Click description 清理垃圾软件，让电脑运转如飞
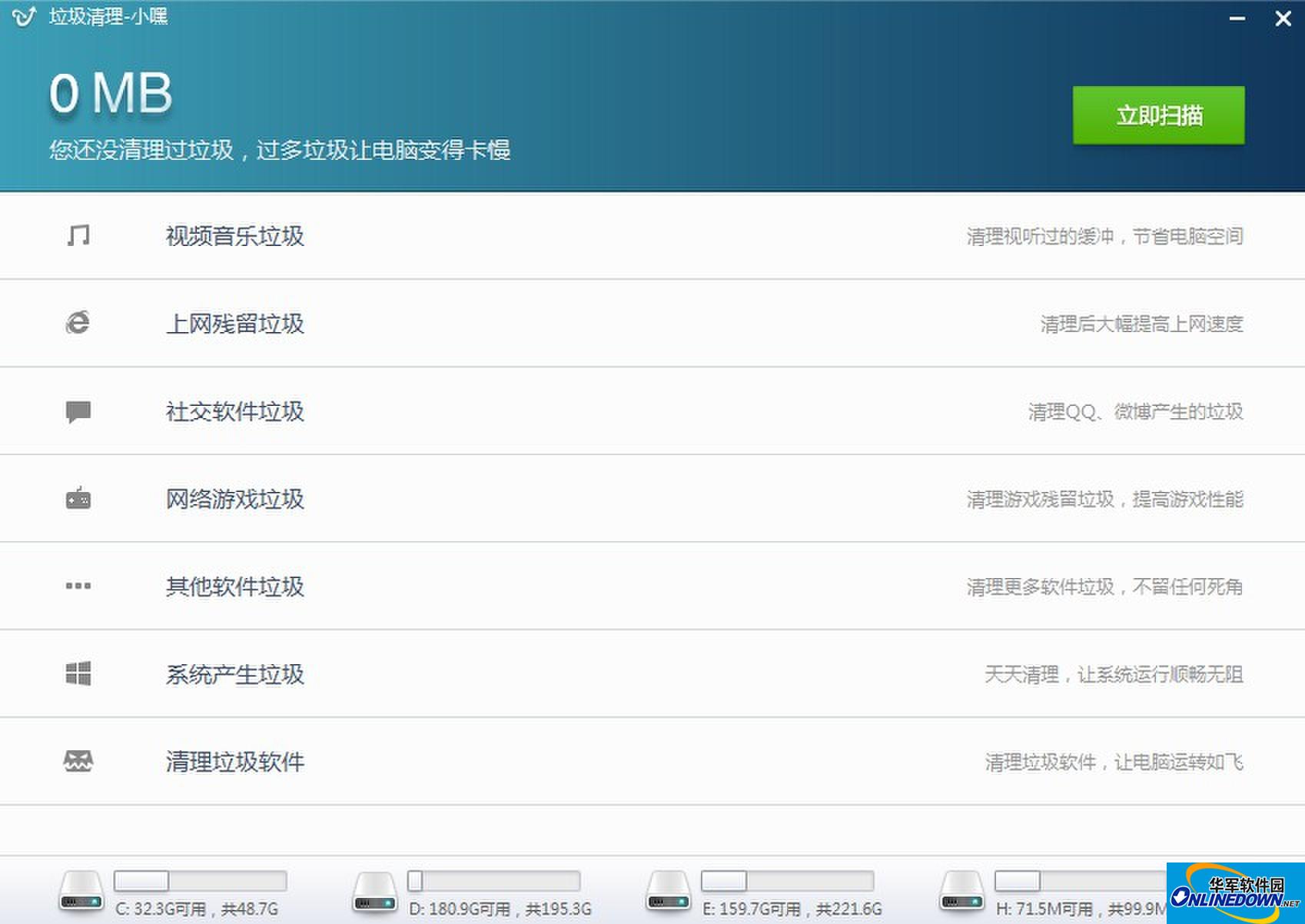The height and width of the screenshot is (924, 1305). (x=1114, y=762)
